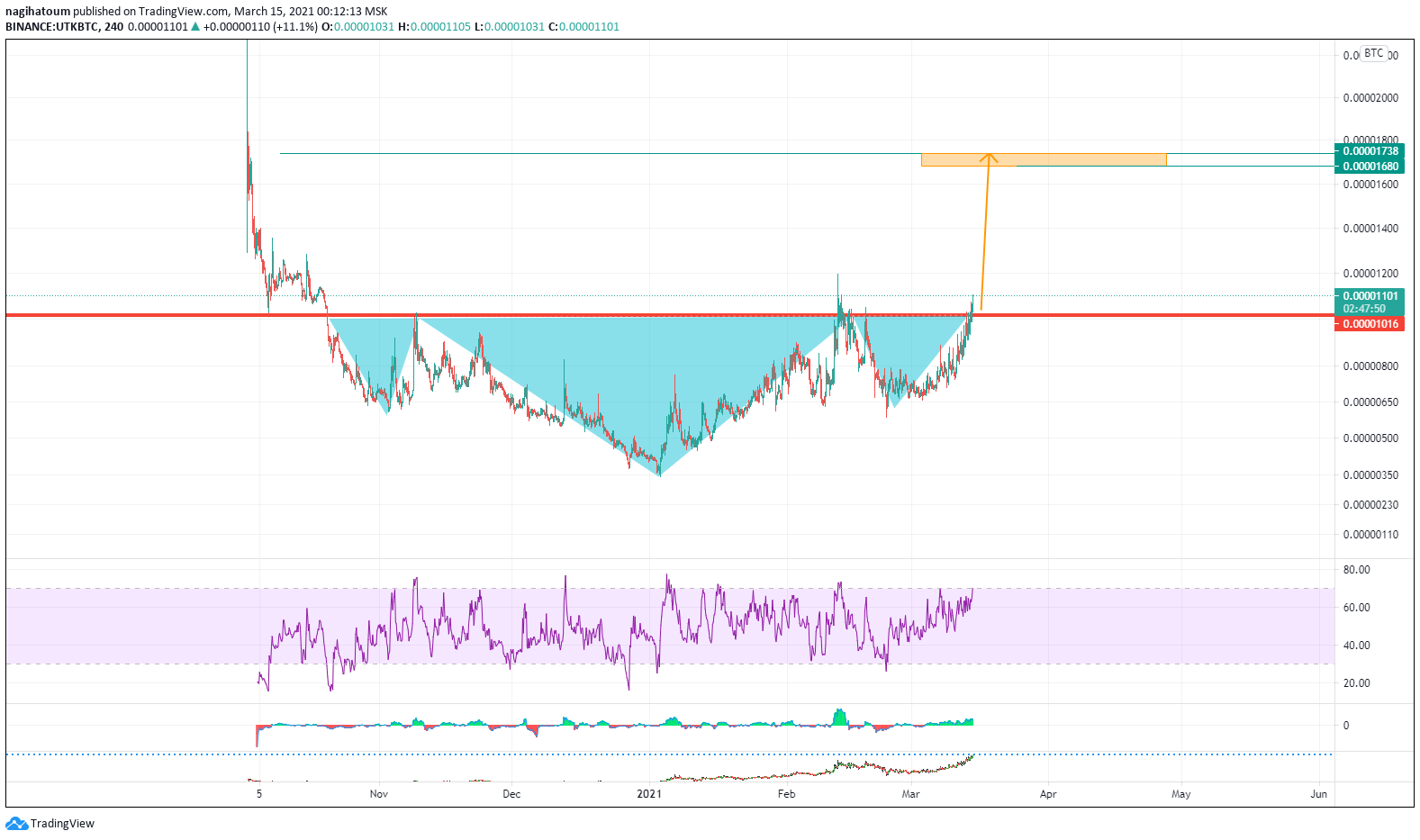Click the 2021 label on time axis
1420x840 pixels.
[649, 794]
